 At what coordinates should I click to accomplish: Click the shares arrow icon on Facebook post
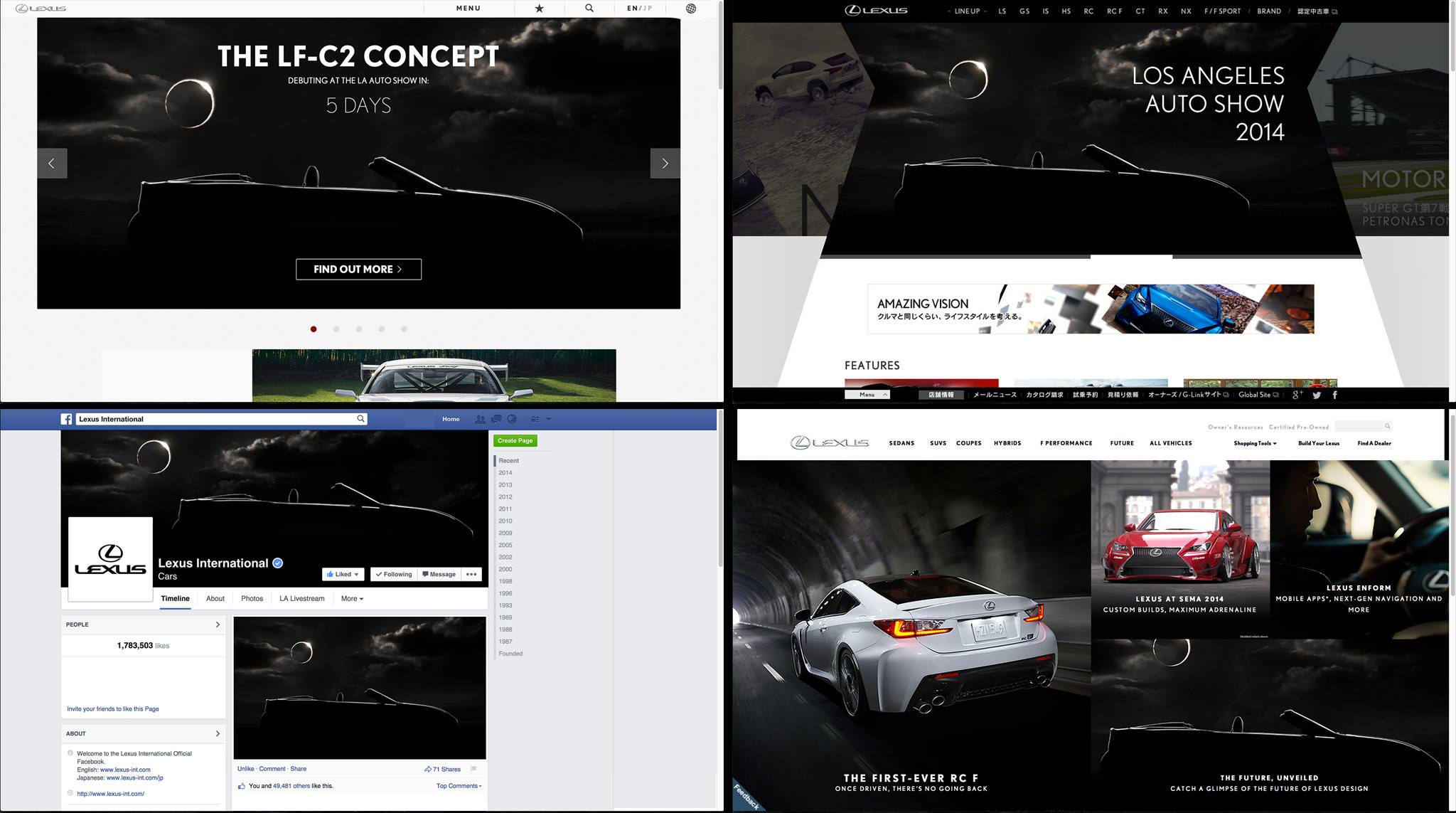427,769
